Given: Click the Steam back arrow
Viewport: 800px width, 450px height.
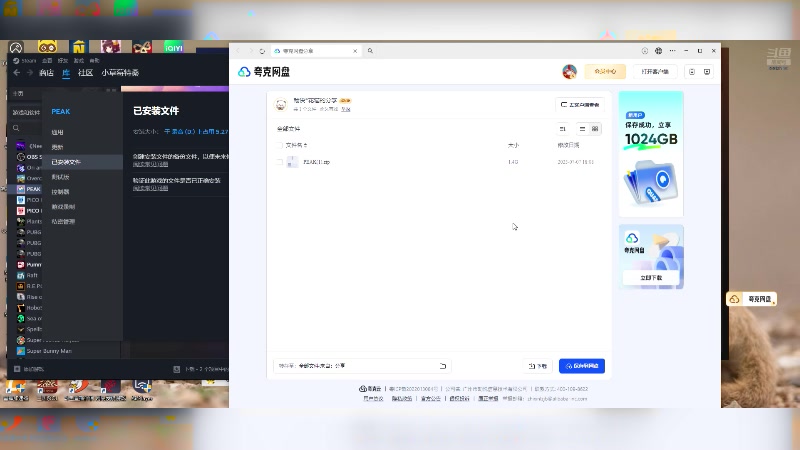Looking at the screenshot, I should (x=17, y=73).
